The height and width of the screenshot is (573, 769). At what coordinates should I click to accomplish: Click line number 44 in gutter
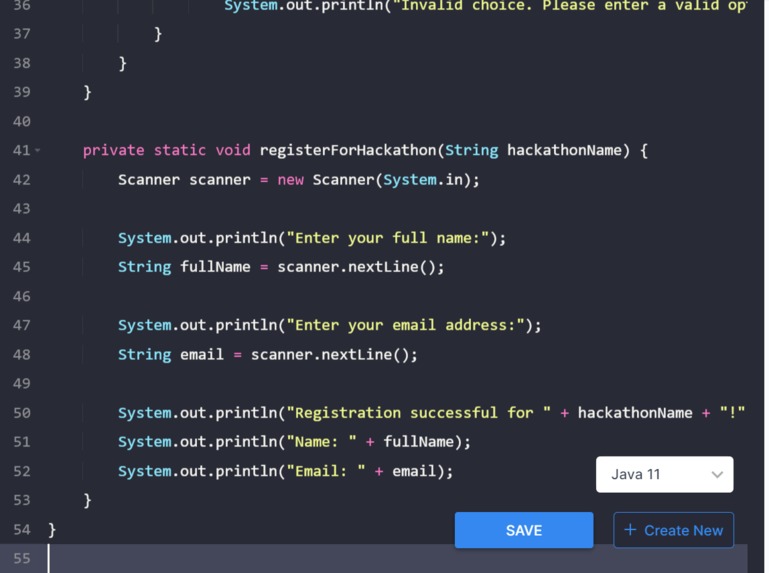coord(22,238)
